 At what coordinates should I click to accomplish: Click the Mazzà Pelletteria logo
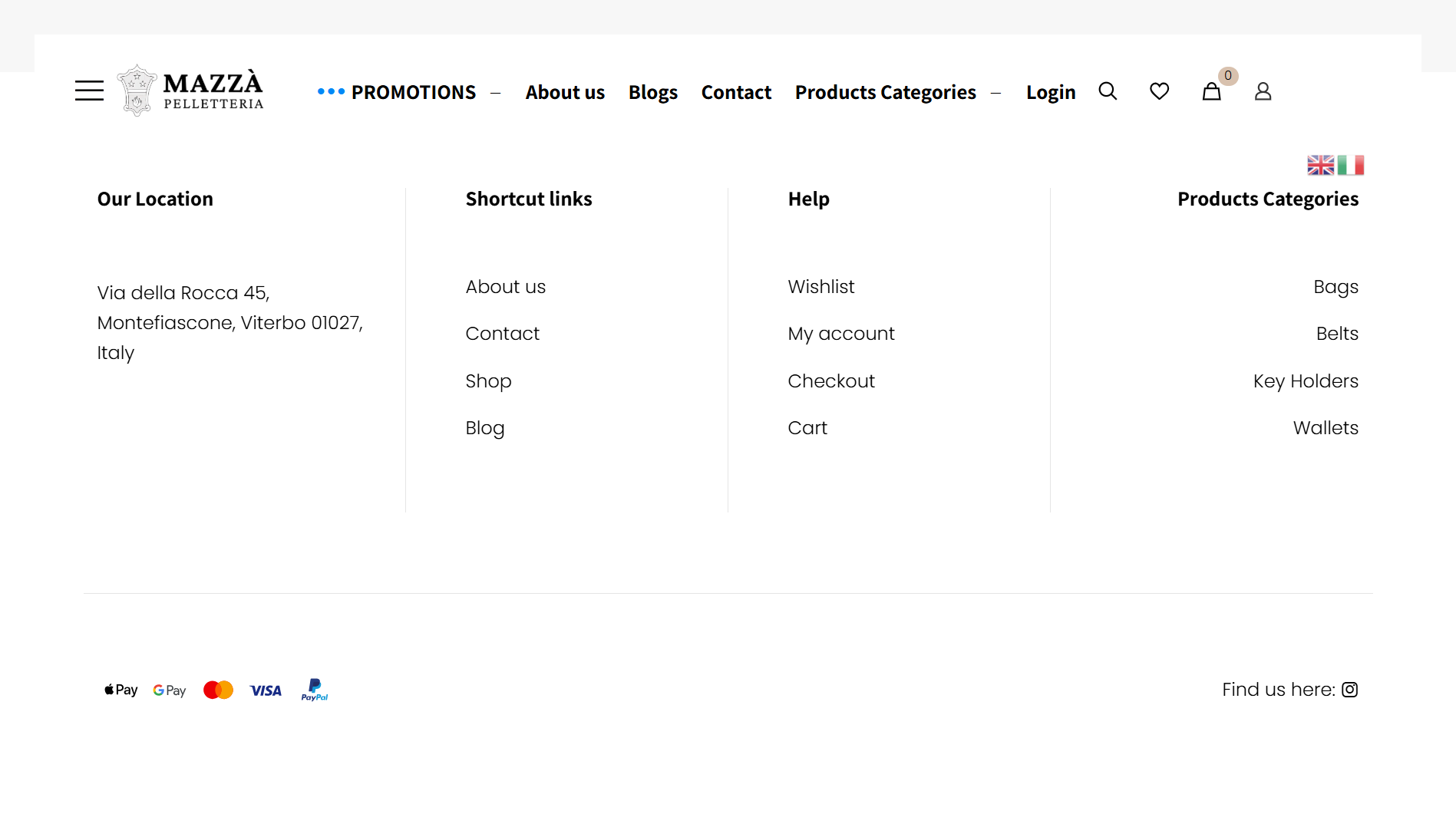tap(190, 91)
